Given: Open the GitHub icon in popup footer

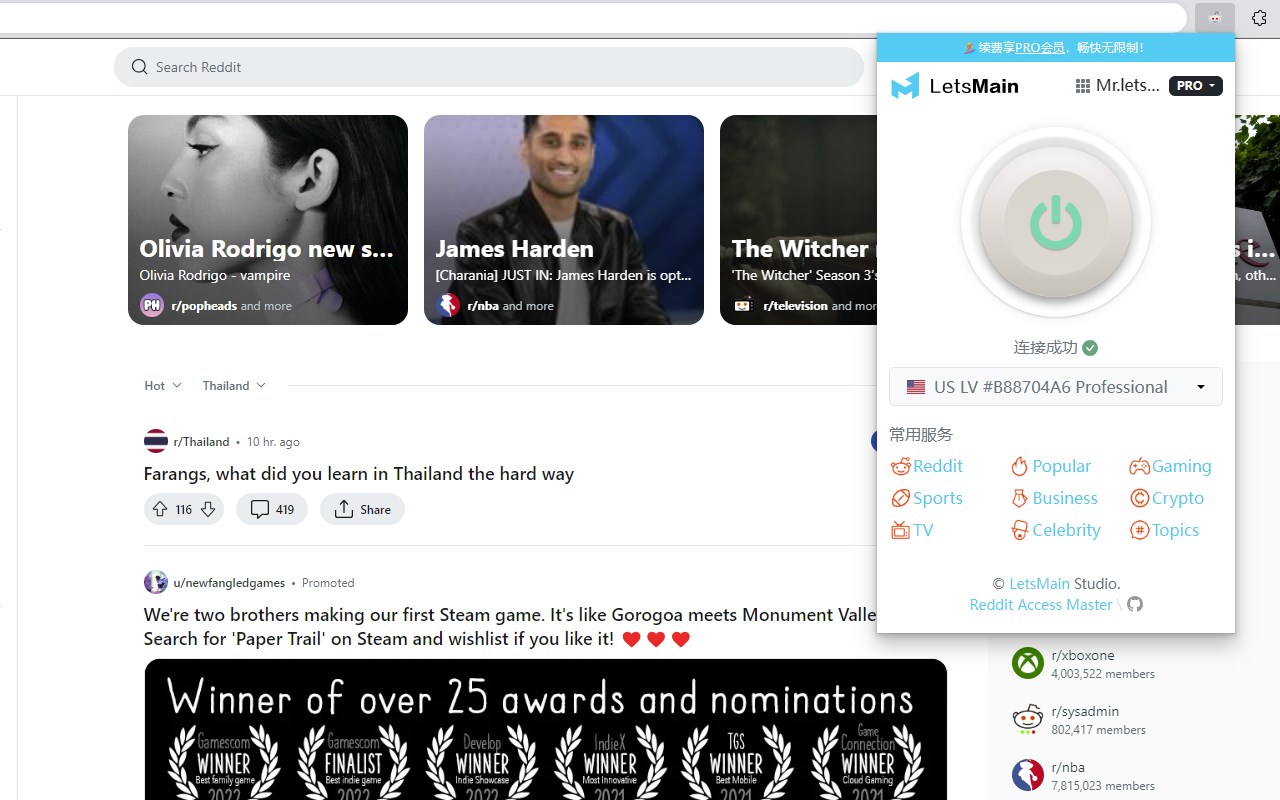Looking at the screenshot, I should 1134,604.
